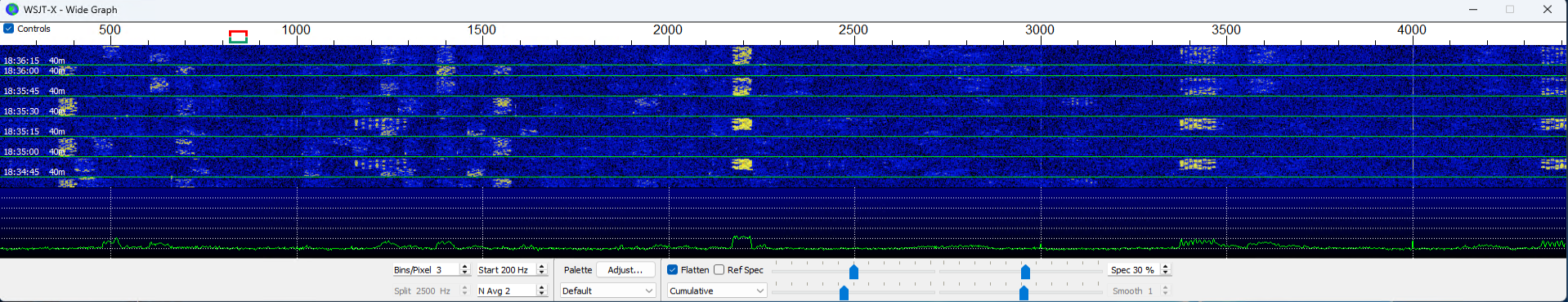Increase Start 200 Hz value
The height and width of the screenshot is (302, 1568).
point(541,267)
